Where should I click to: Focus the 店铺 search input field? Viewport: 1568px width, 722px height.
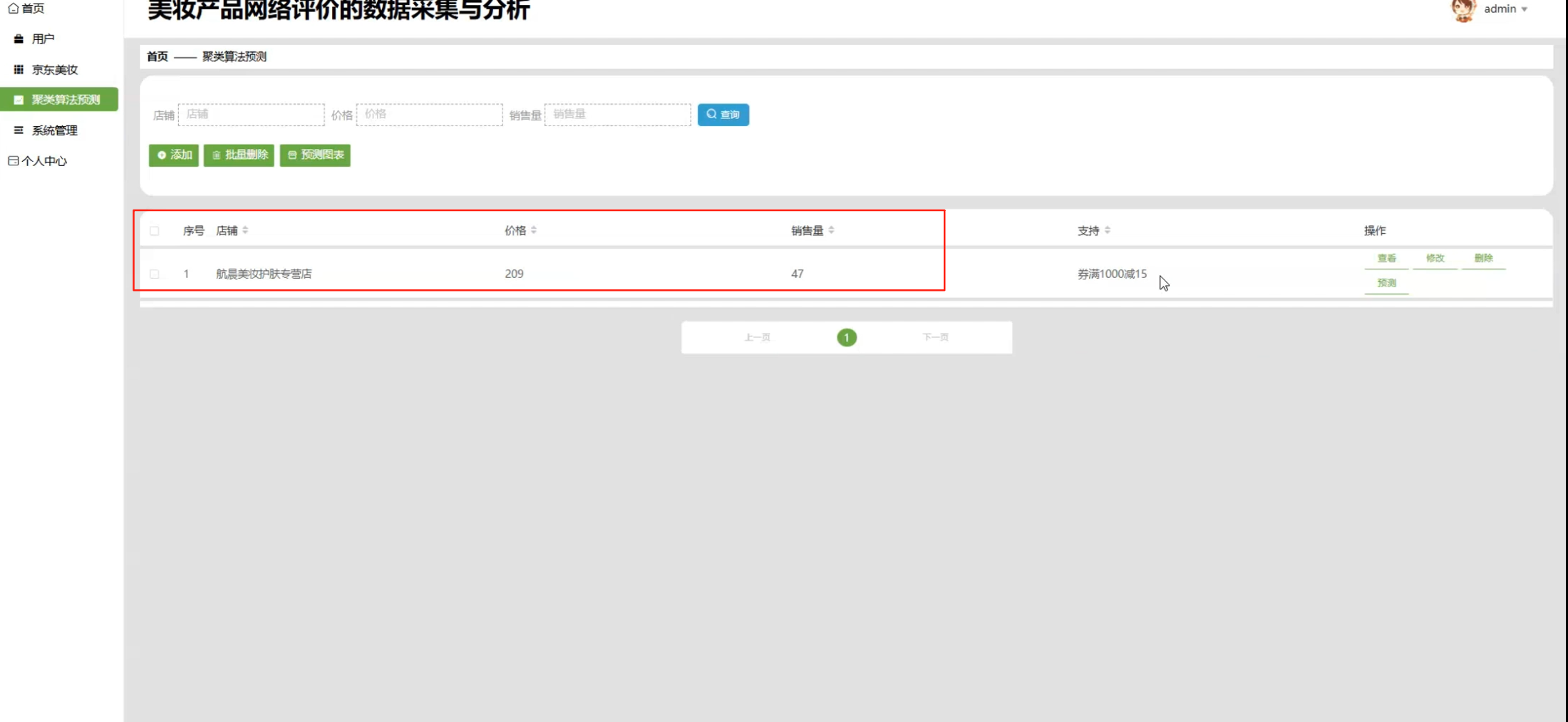pyautogui.click(x=251, y=115)
